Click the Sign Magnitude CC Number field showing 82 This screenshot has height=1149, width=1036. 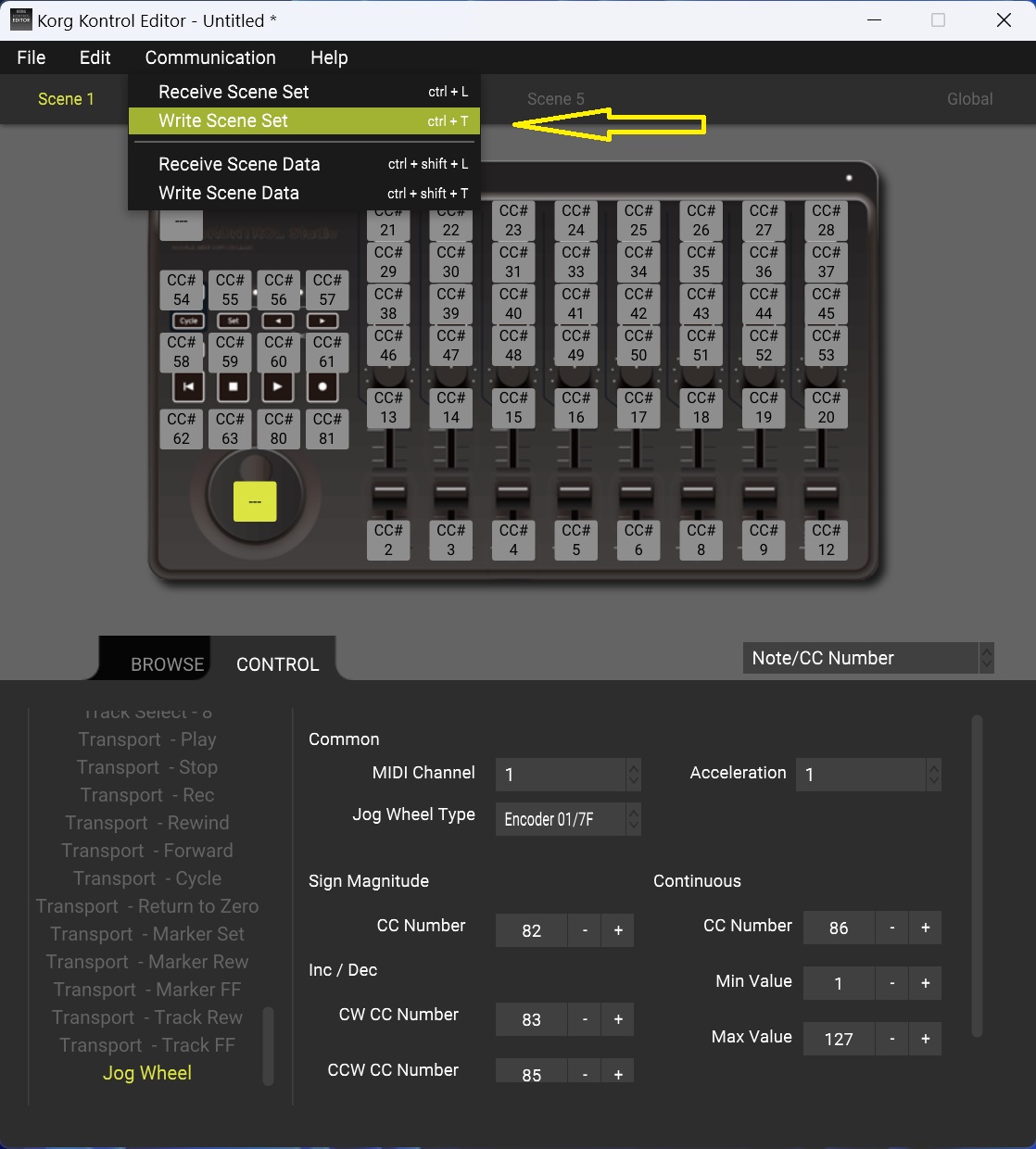531,930
